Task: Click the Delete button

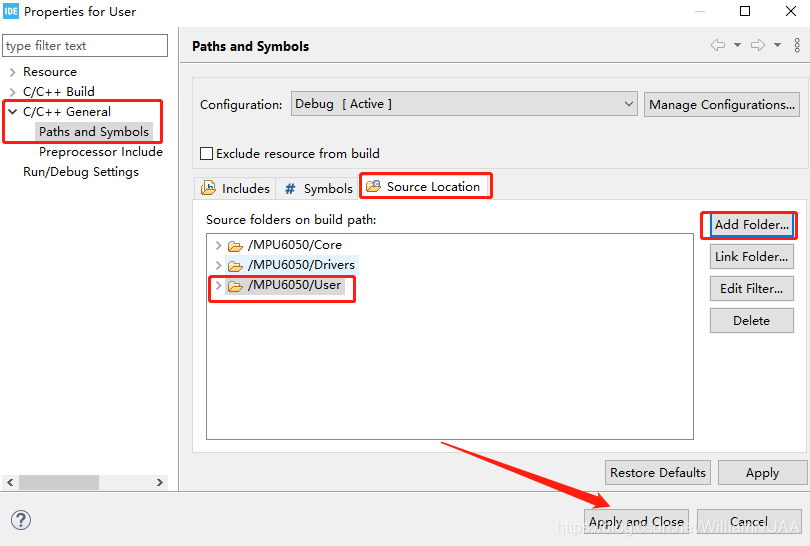Action: tap(752, 321)
